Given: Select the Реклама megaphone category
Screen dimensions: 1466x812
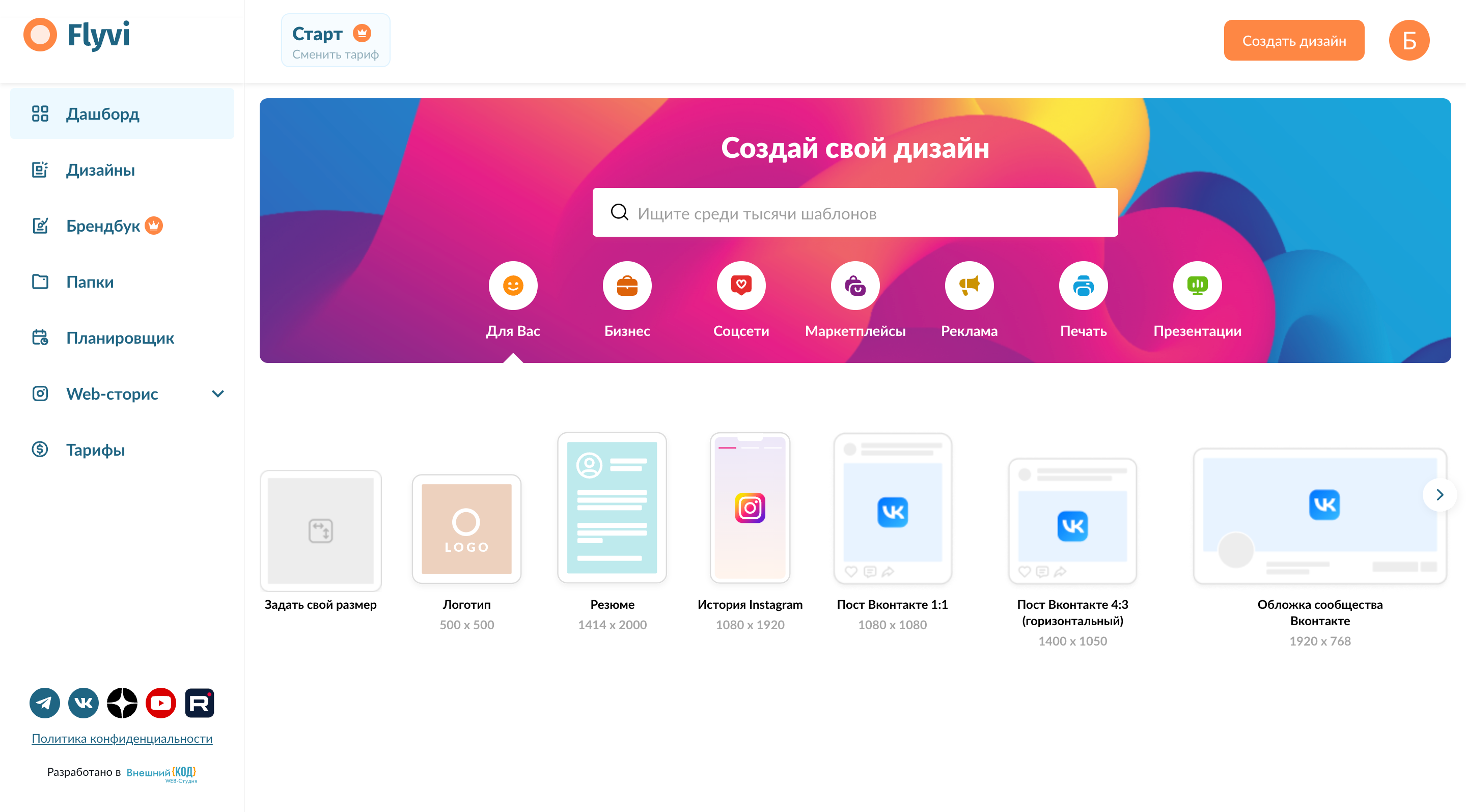Looking at the screenshot, I should coord(969,286).
